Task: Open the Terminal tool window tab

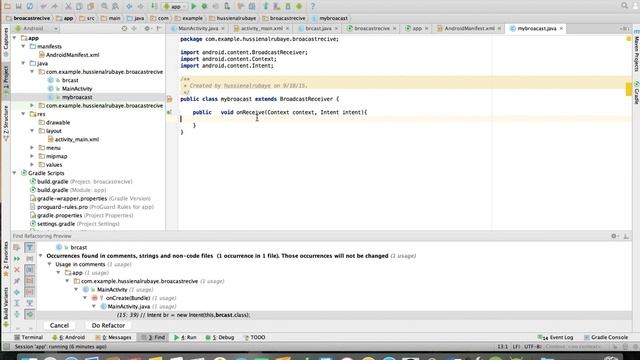Action: pyautogui.click(x=29, y=338)
